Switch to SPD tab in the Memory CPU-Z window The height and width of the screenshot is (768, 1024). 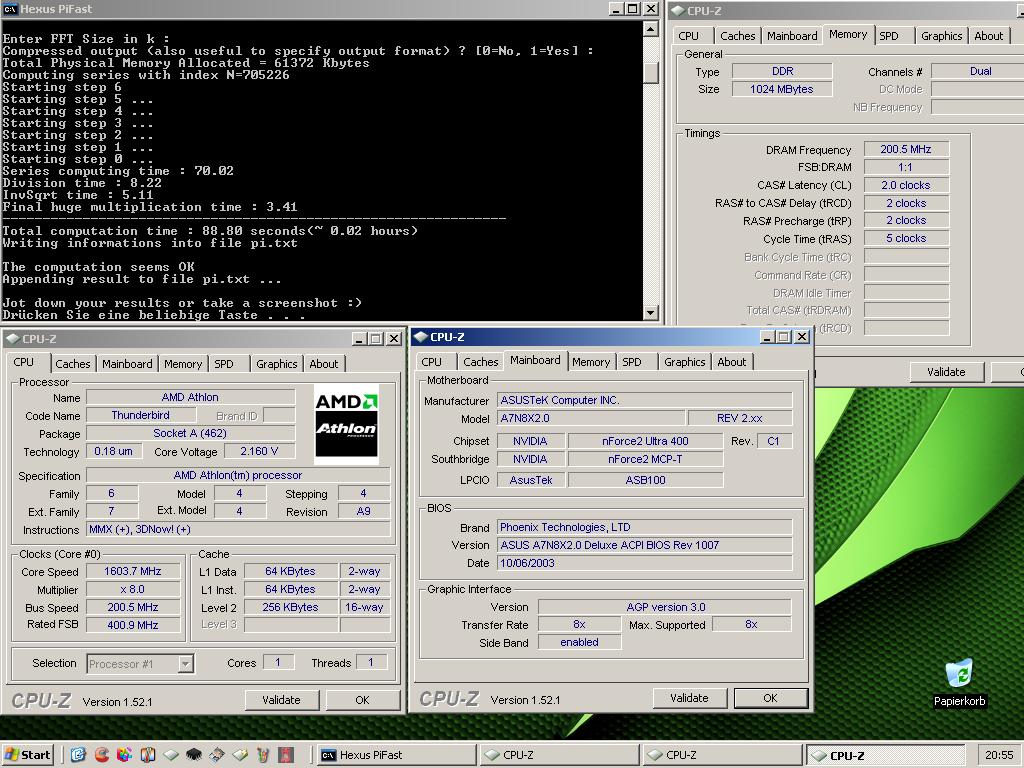coord(889,36)
